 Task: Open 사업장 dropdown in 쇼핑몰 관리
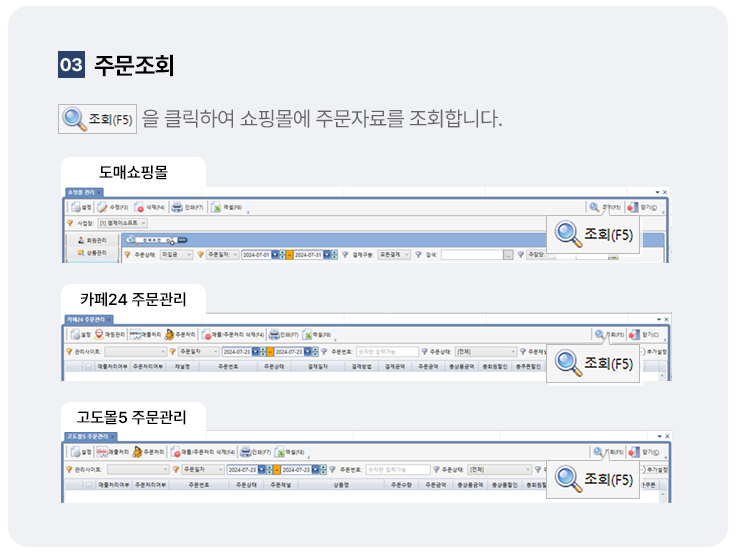coord(123,223)
